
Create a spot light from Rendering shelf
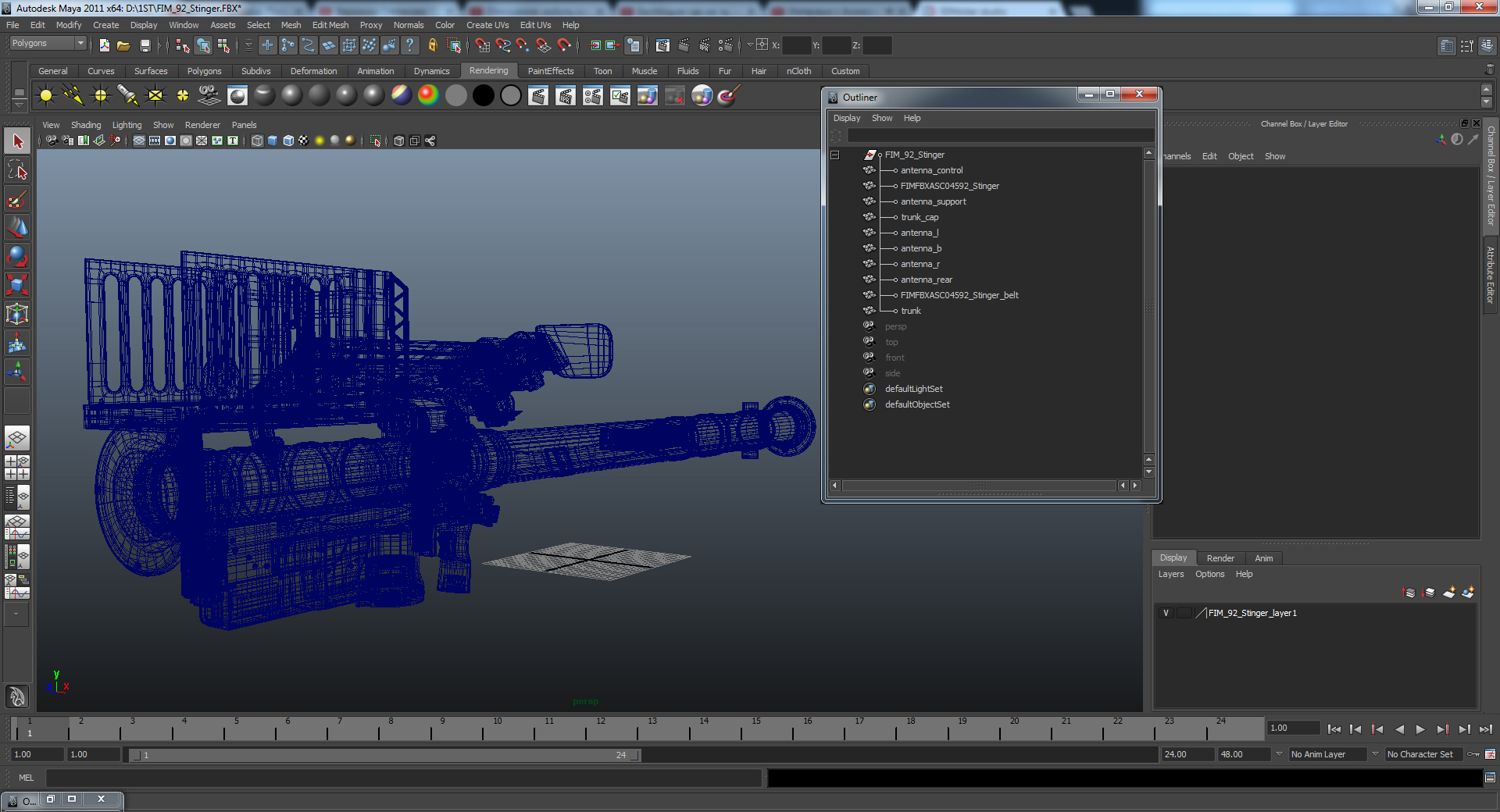tap(127, 96)
